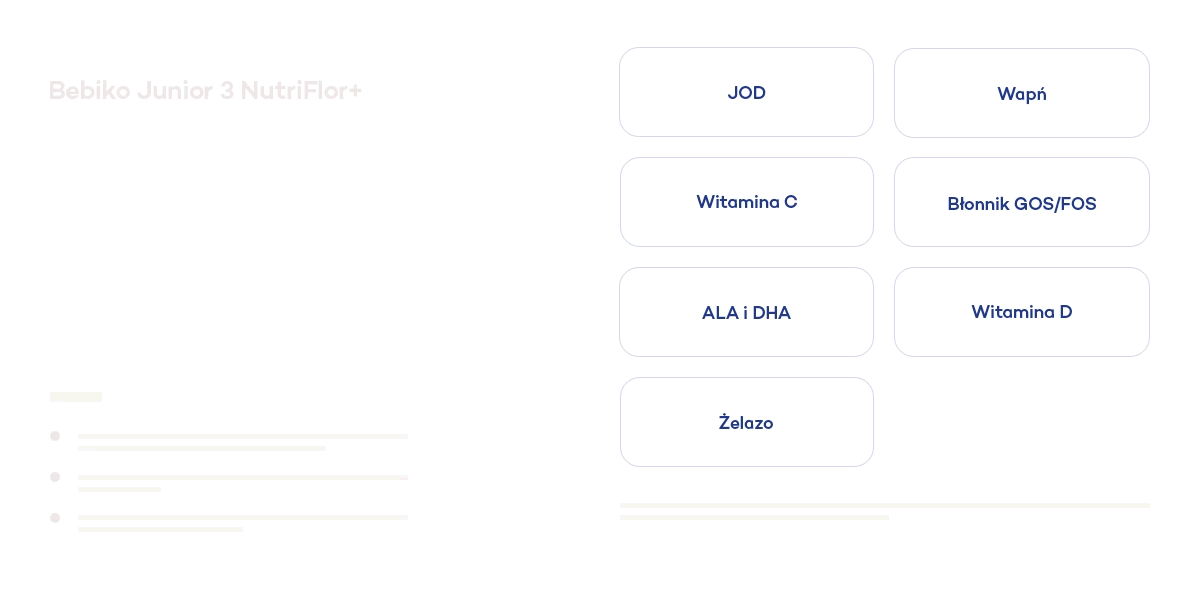Click the first bullet dot in the list
The width and height of the screenshot is (1200, 600).
point(55,436)
